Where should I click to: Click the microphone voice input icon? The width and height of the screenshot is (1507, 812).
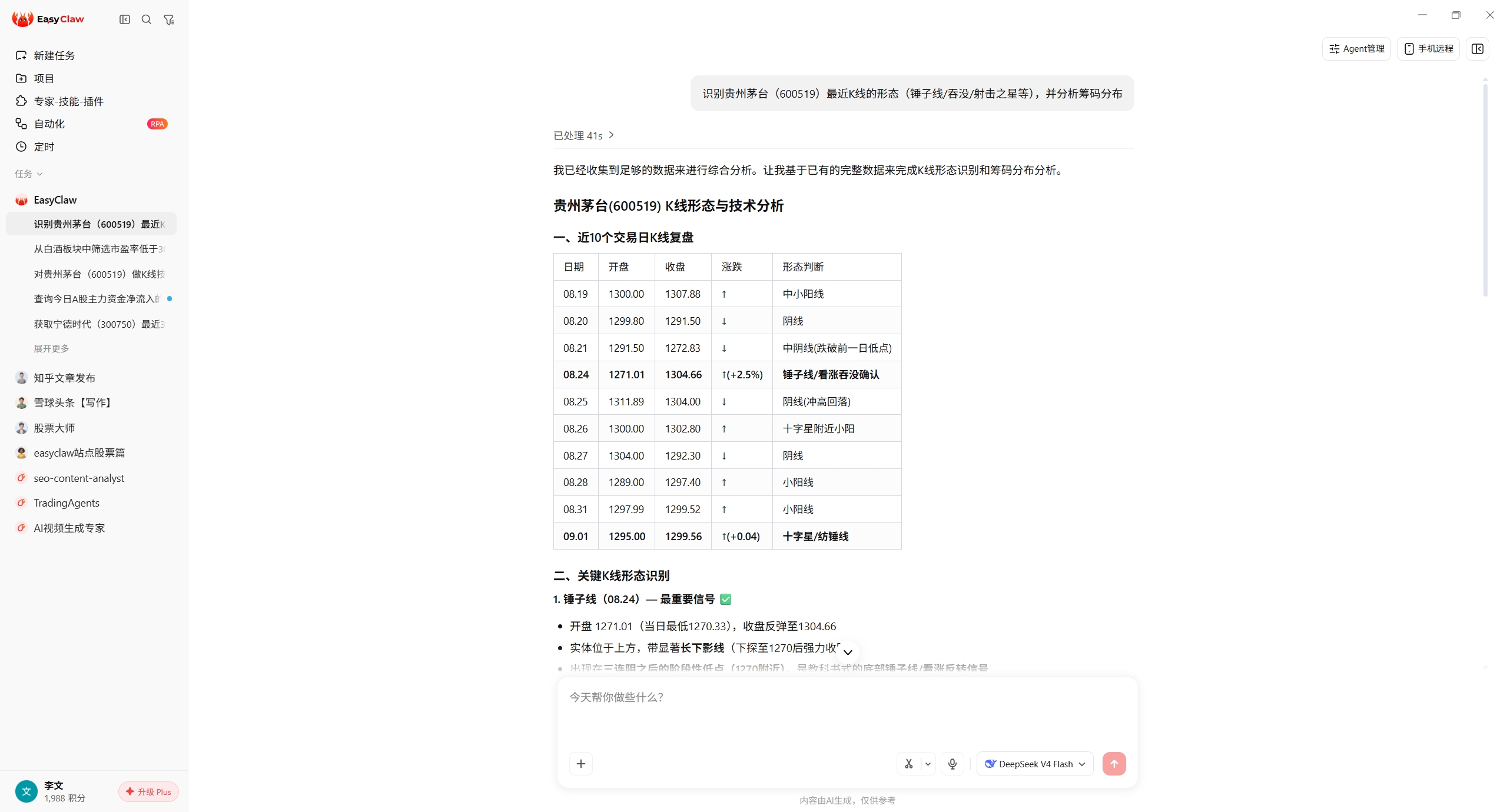click(x=952, y=764)
